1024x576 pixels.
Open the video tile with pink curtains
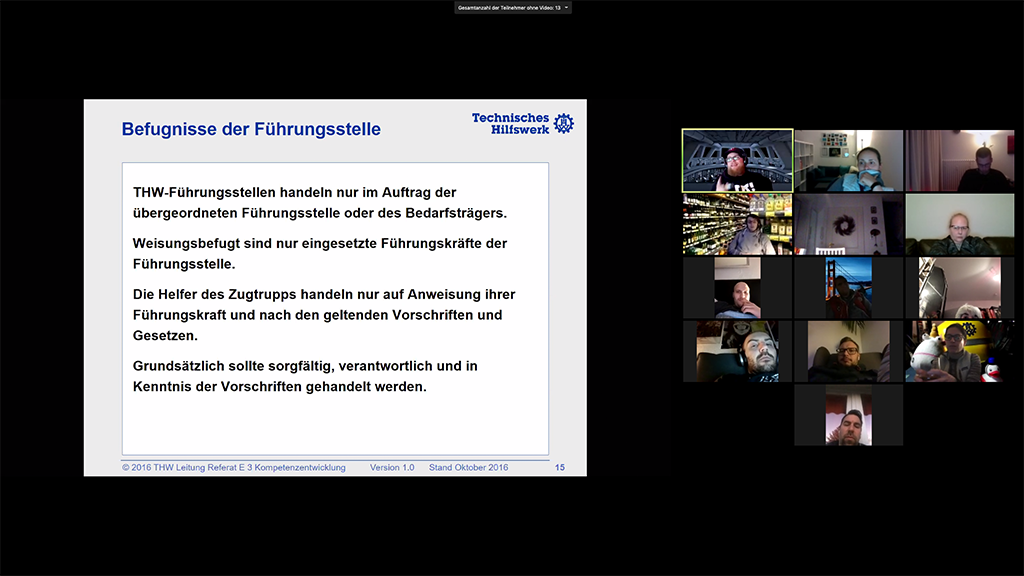960,160
